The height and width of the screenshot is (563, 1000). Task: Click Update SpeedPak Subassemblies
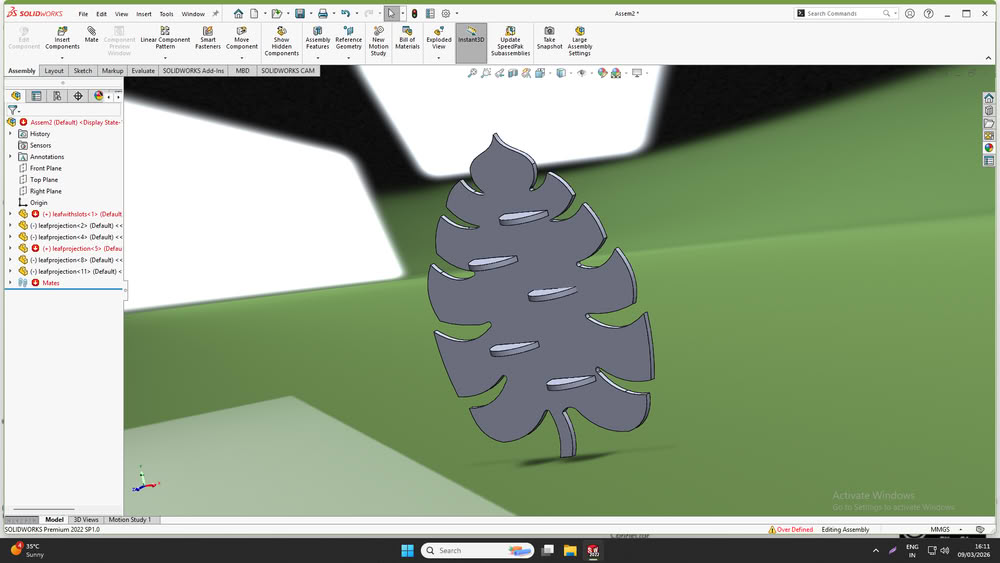(x=510, y=41)
